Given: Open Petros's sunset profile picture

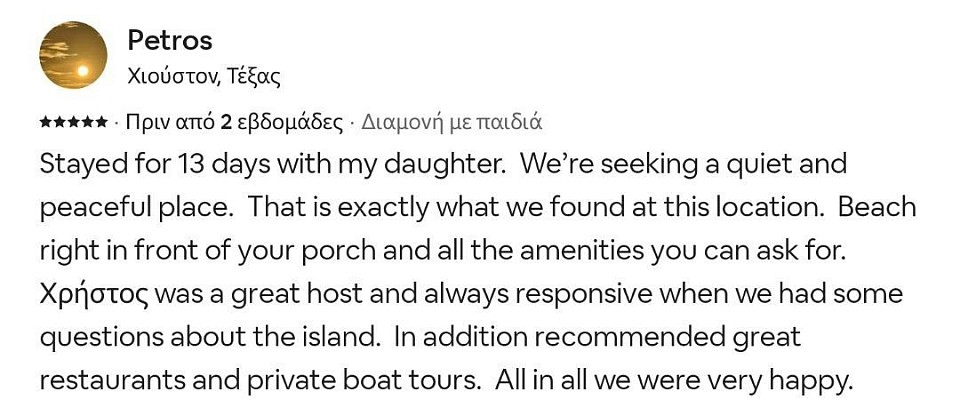Looking at the screenshot, I should [73, 55].
